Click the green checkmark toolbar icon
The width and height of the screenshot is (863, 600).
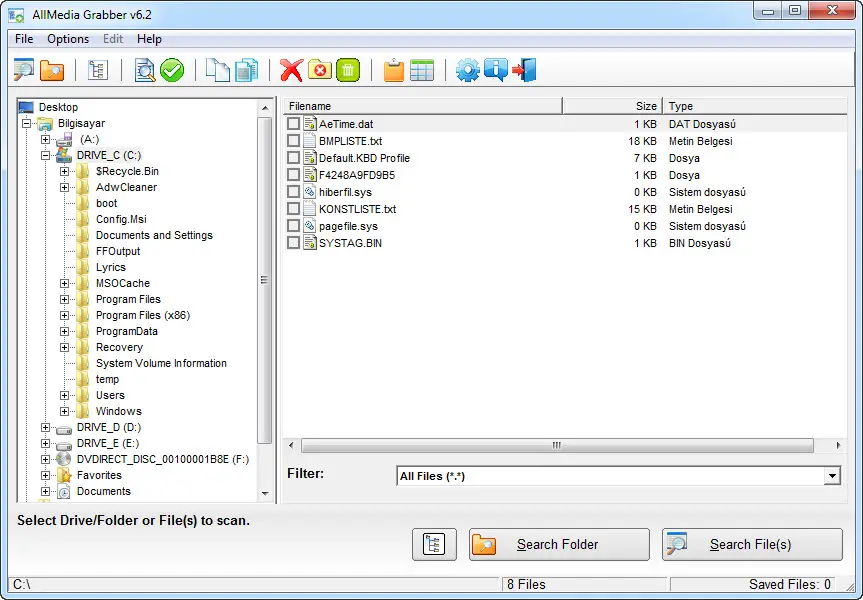172,70
